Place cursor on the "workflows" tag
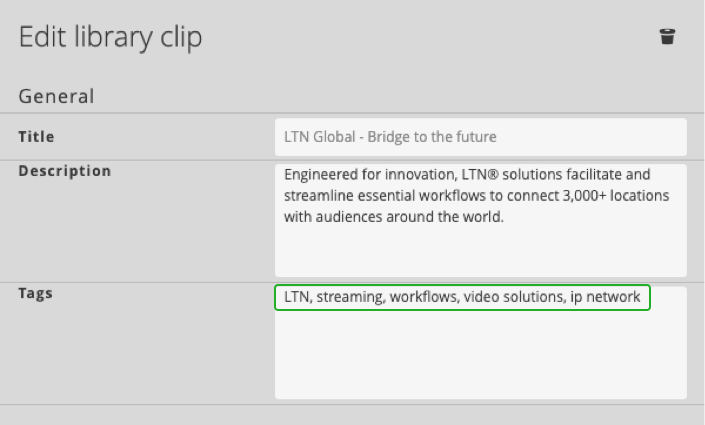This screenshot has height=425, width=705. click(422, 298)
